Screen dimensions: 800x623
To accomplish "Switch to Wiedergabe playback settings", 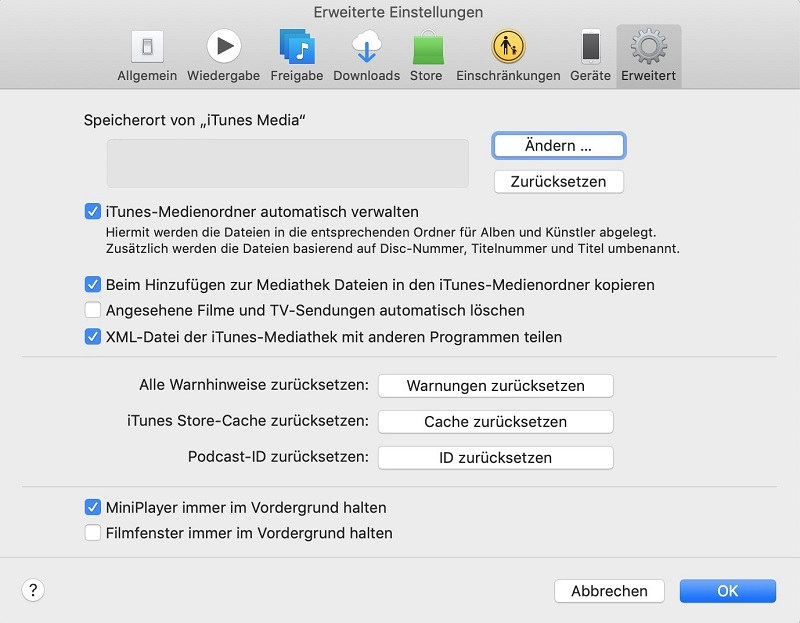I will 223,56.
